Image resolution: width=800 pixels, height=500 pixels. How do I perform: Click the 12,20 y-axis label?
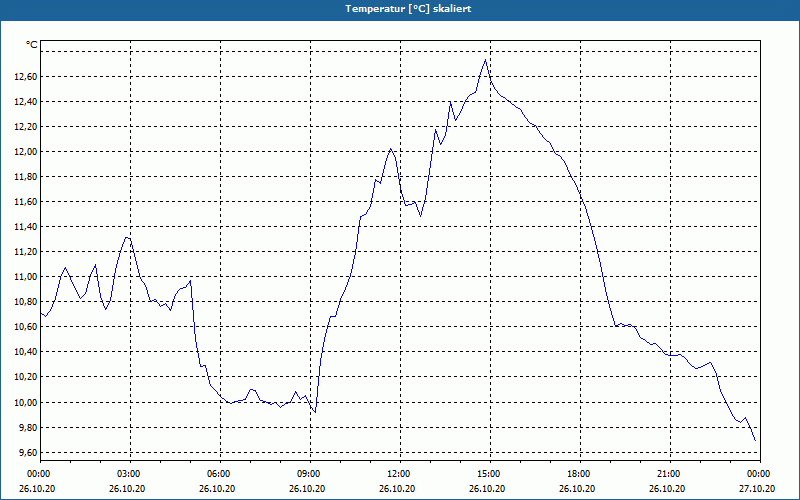pyautogui.click(x=26, y=127)
